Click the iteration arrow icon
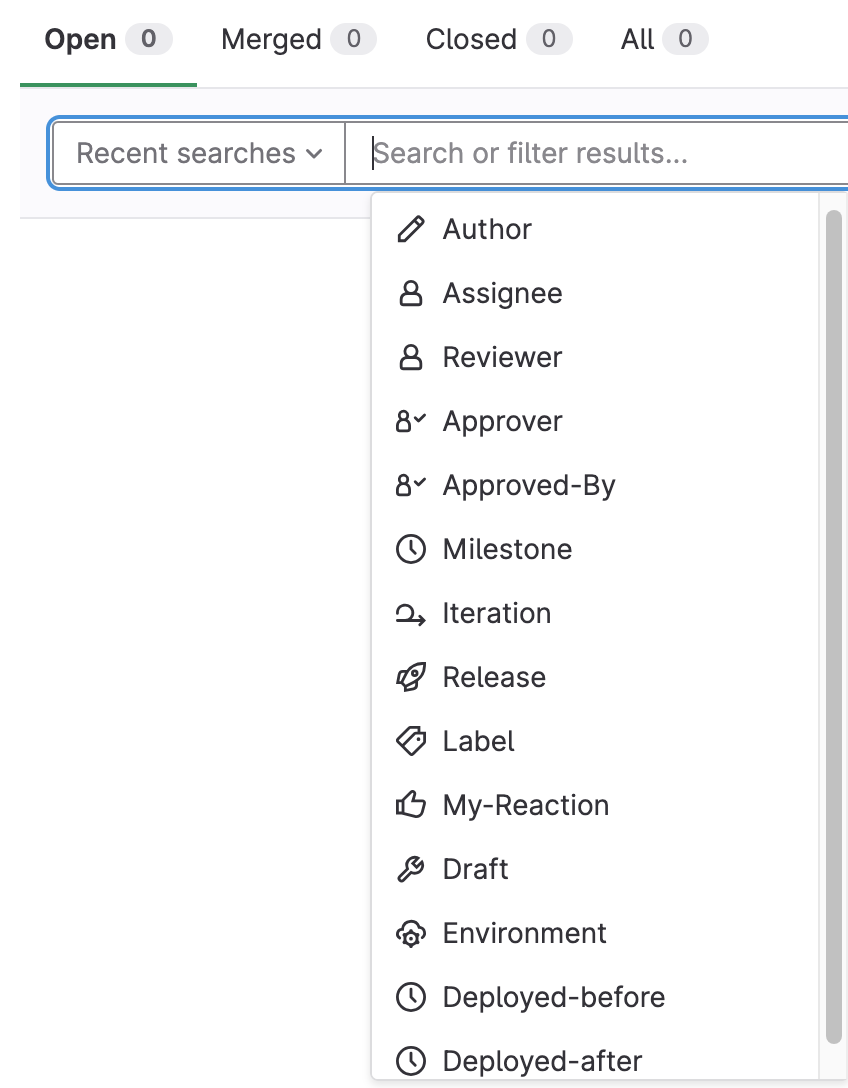Screen dimensions: 848x1088 pyautogui.click(x=410, y=615)
